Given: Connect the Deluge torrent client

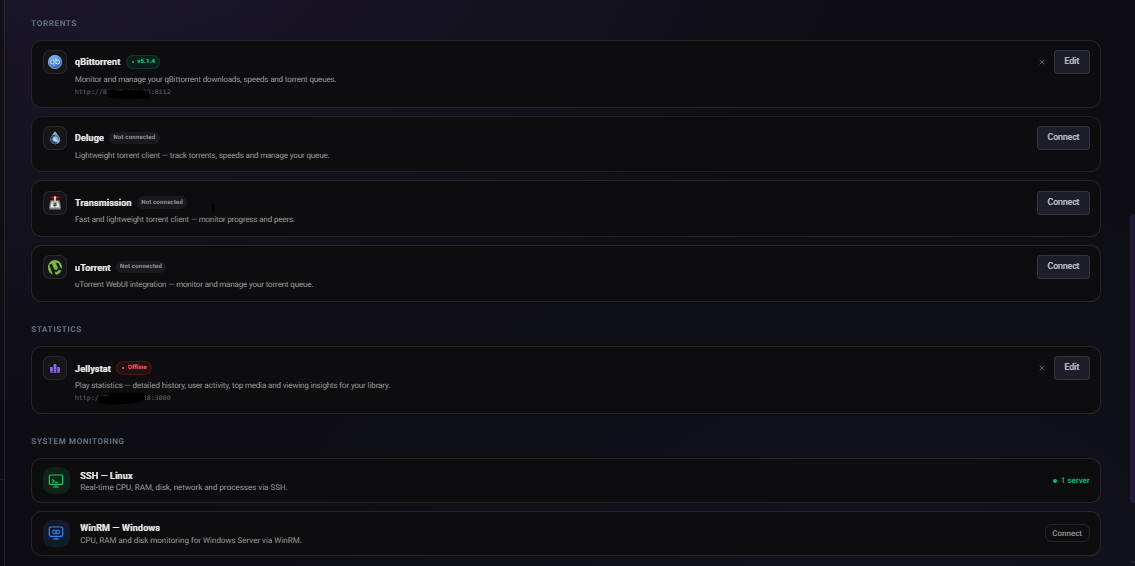Looking at the screenshot, I should coord(1063,137).
